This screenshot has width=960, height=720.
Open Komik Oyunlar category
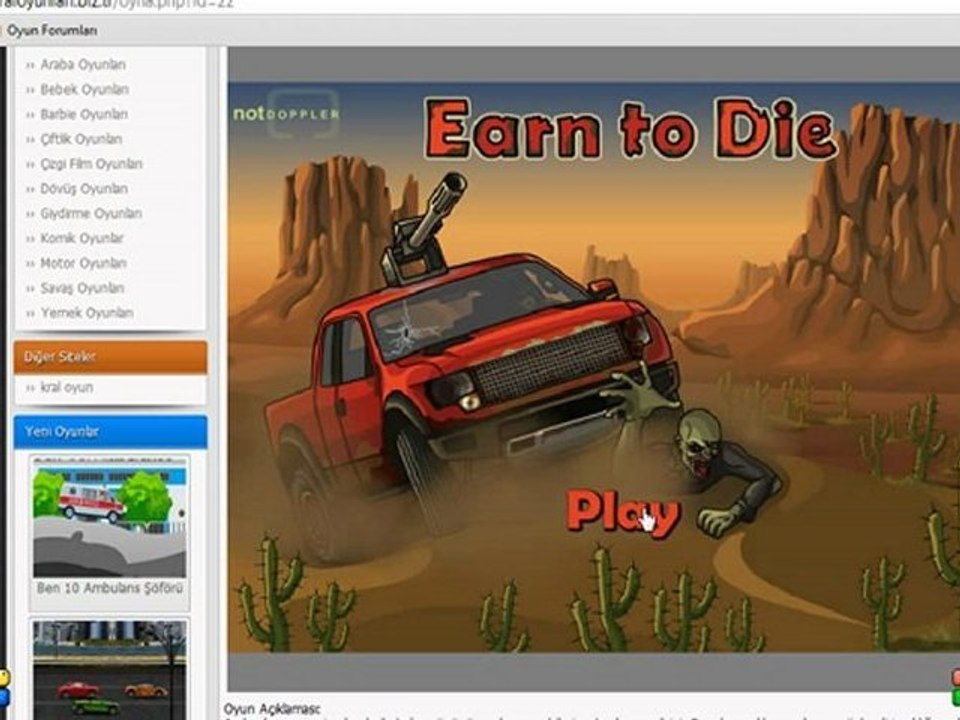(82, 238)
